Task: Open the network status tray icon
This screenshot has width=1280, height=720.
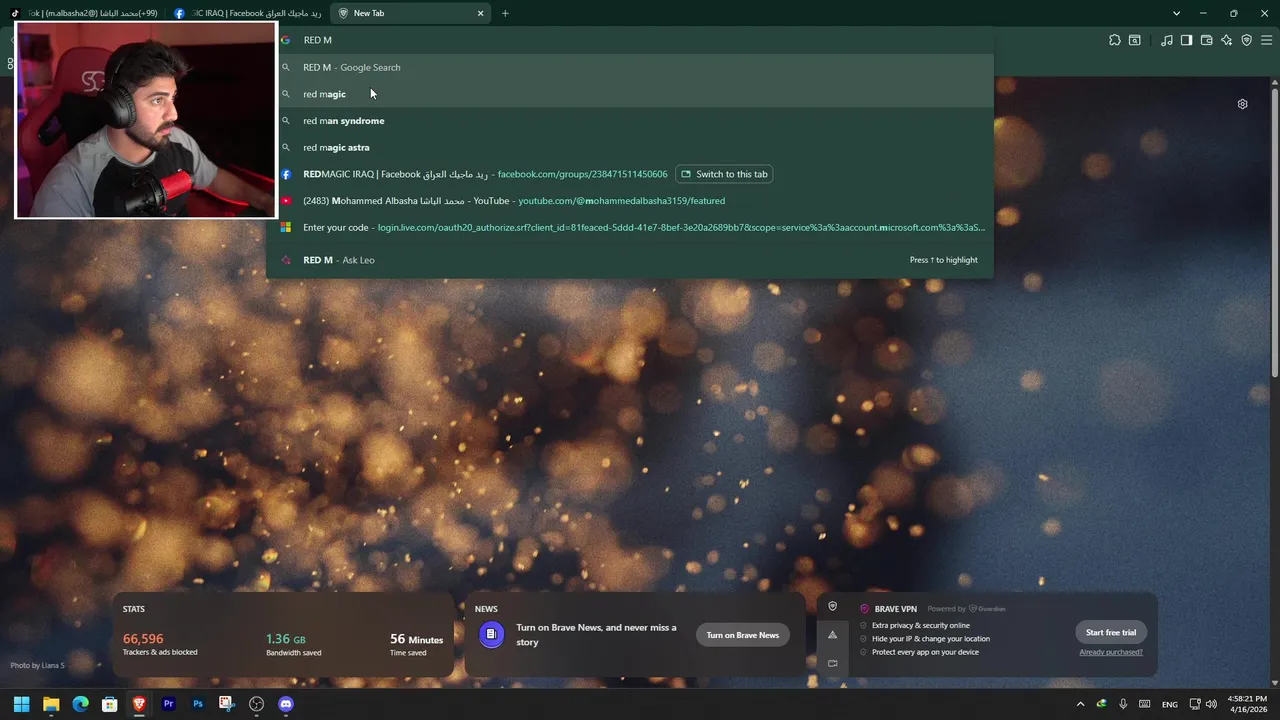Action: pyautogui.click(x=1195, y=704)
